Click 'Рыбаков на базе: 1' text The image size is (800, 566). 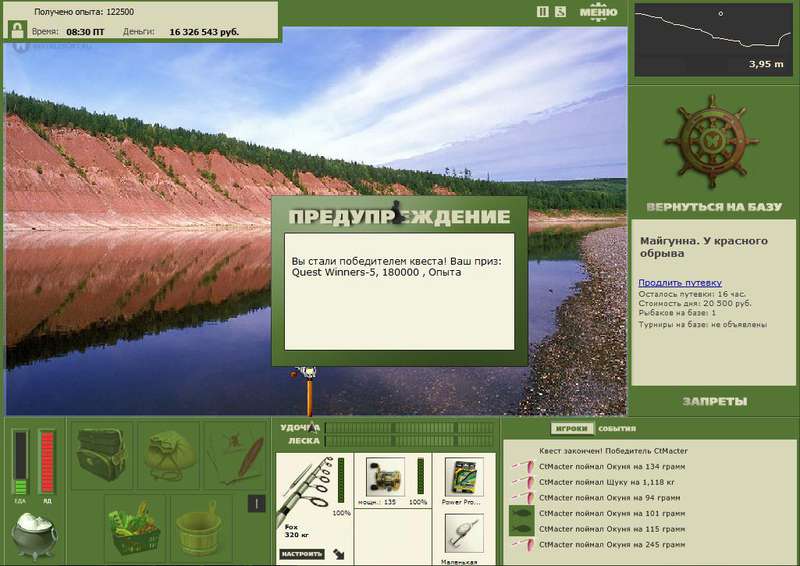point(677,312)
